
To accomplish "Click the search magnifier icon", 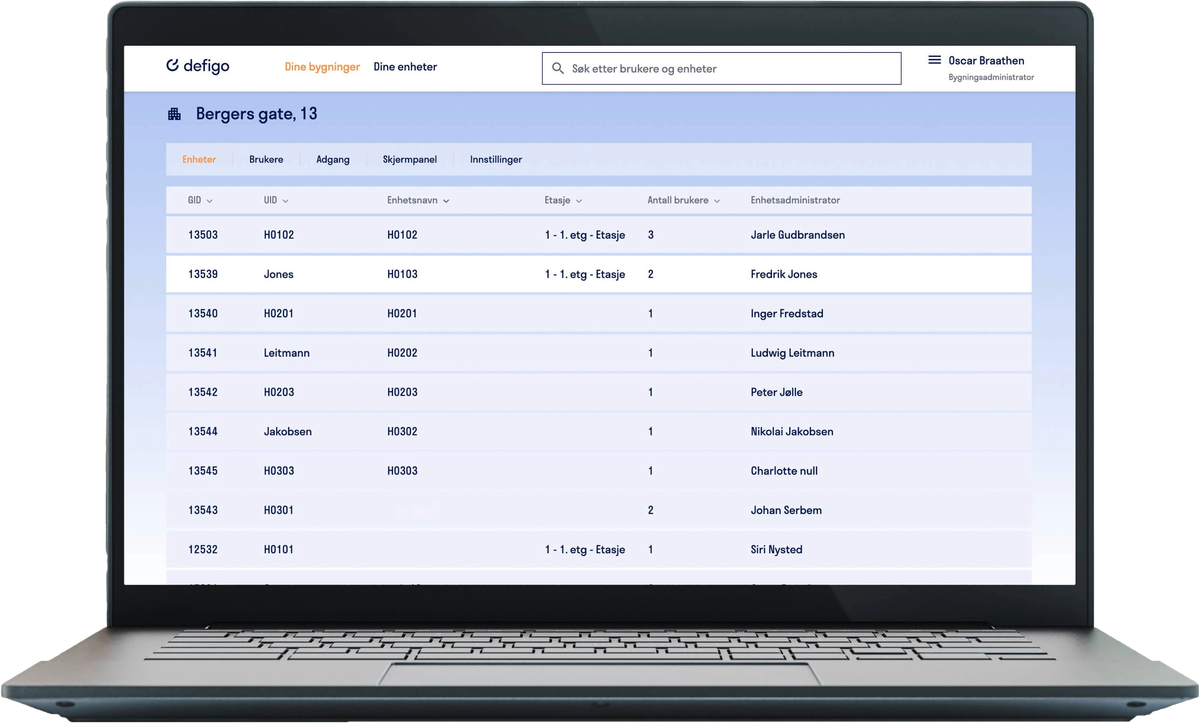I will (558, 69).
